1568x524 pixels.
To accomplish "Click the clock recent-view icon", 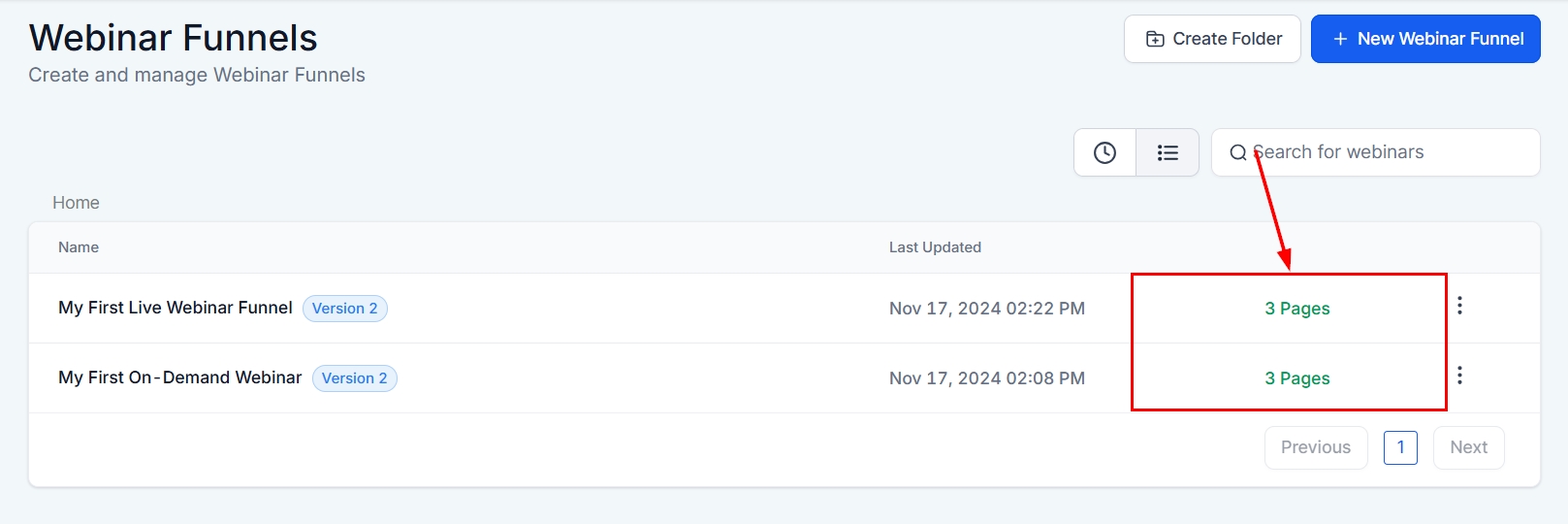I will [1104, 152].
